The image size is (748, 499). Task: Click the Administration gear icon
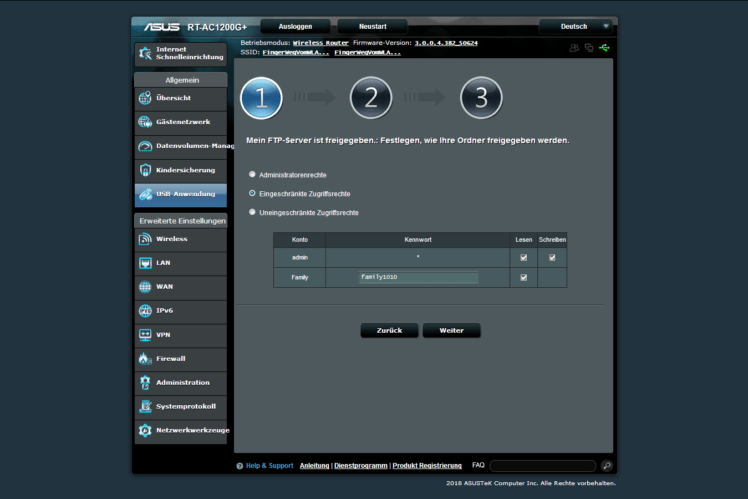[145, 382]
